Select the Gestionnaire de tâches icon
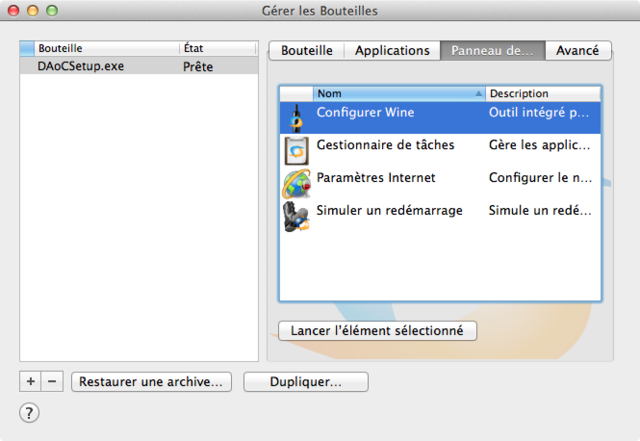640x441 pixels. point(296,149)
